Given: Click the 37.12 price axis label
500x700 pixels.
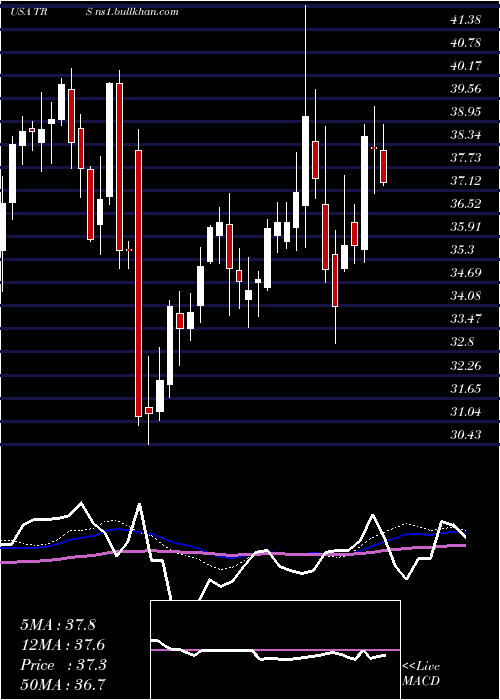Looking at the screenshot, I should coord(465,181).
